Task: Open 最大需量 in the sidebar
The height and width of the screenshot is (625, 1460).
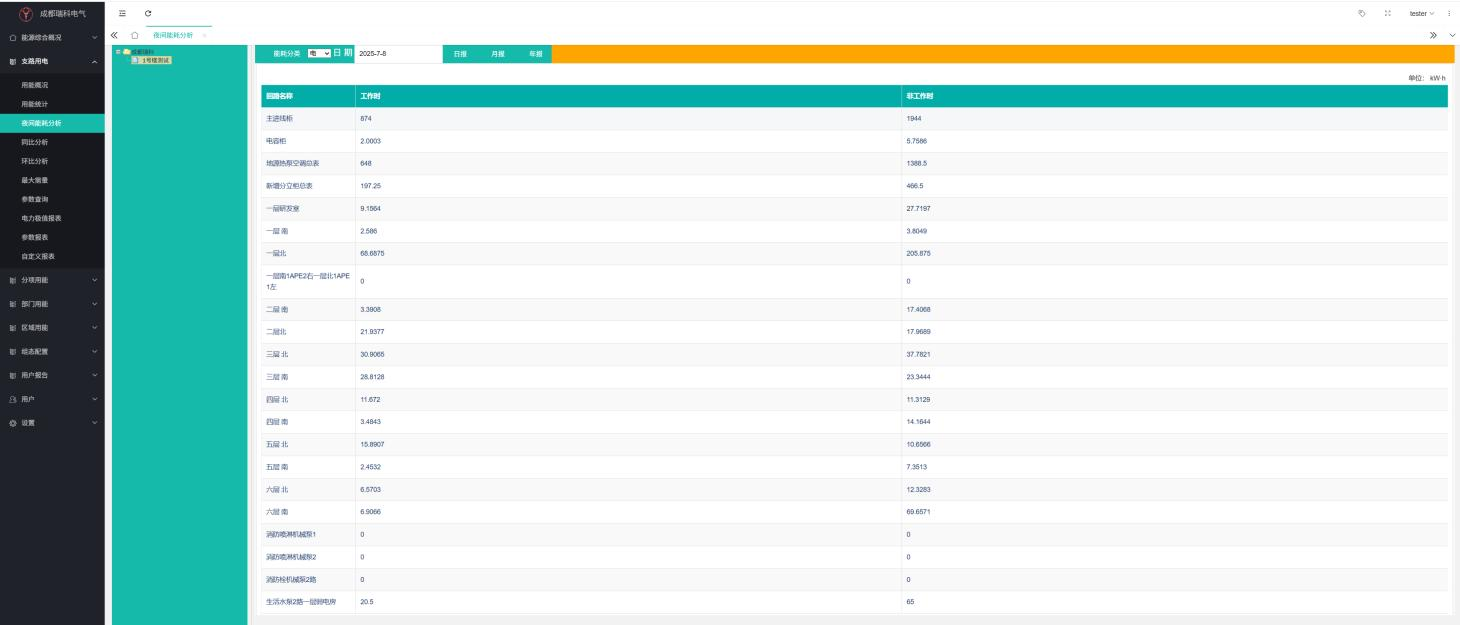Action: (x=35, y=180)
